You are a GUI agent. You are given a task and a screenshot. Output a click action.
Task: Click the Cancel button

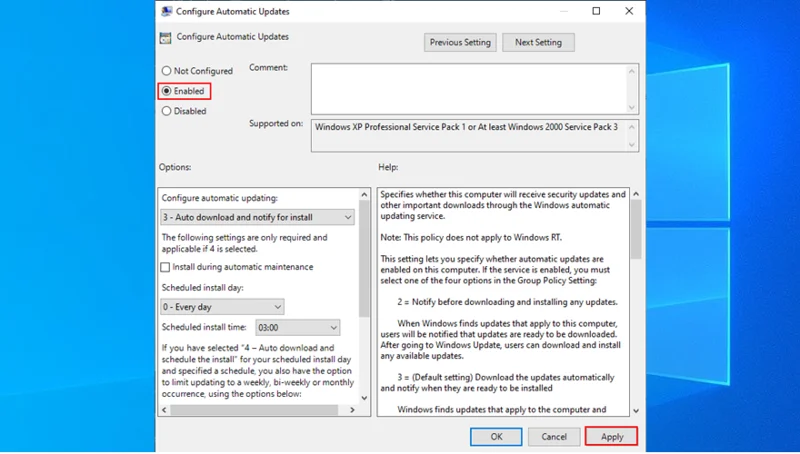tap(554, 437)
